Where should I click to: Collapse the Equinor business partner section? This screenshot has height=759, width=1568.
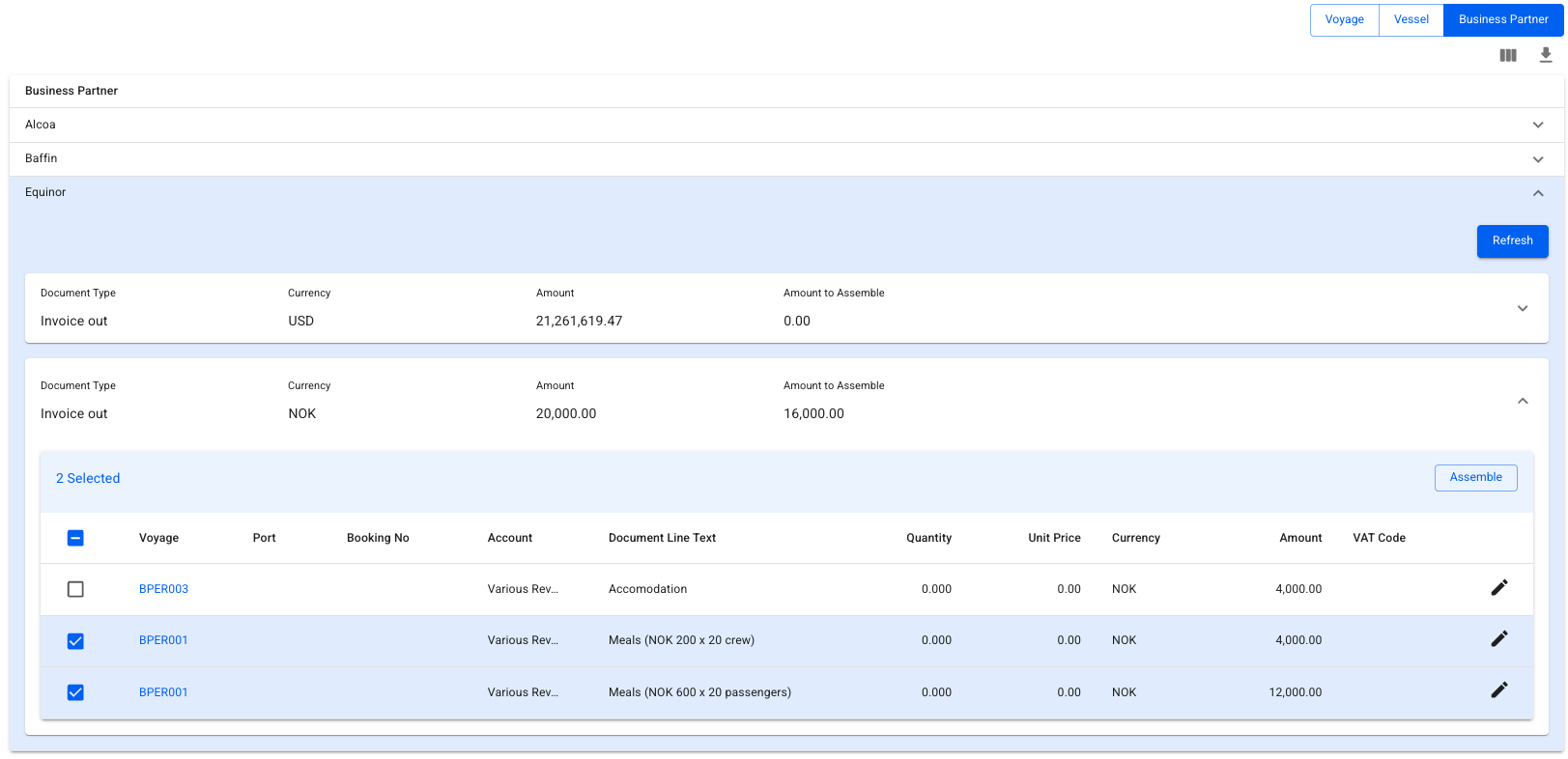(1538, 193)
